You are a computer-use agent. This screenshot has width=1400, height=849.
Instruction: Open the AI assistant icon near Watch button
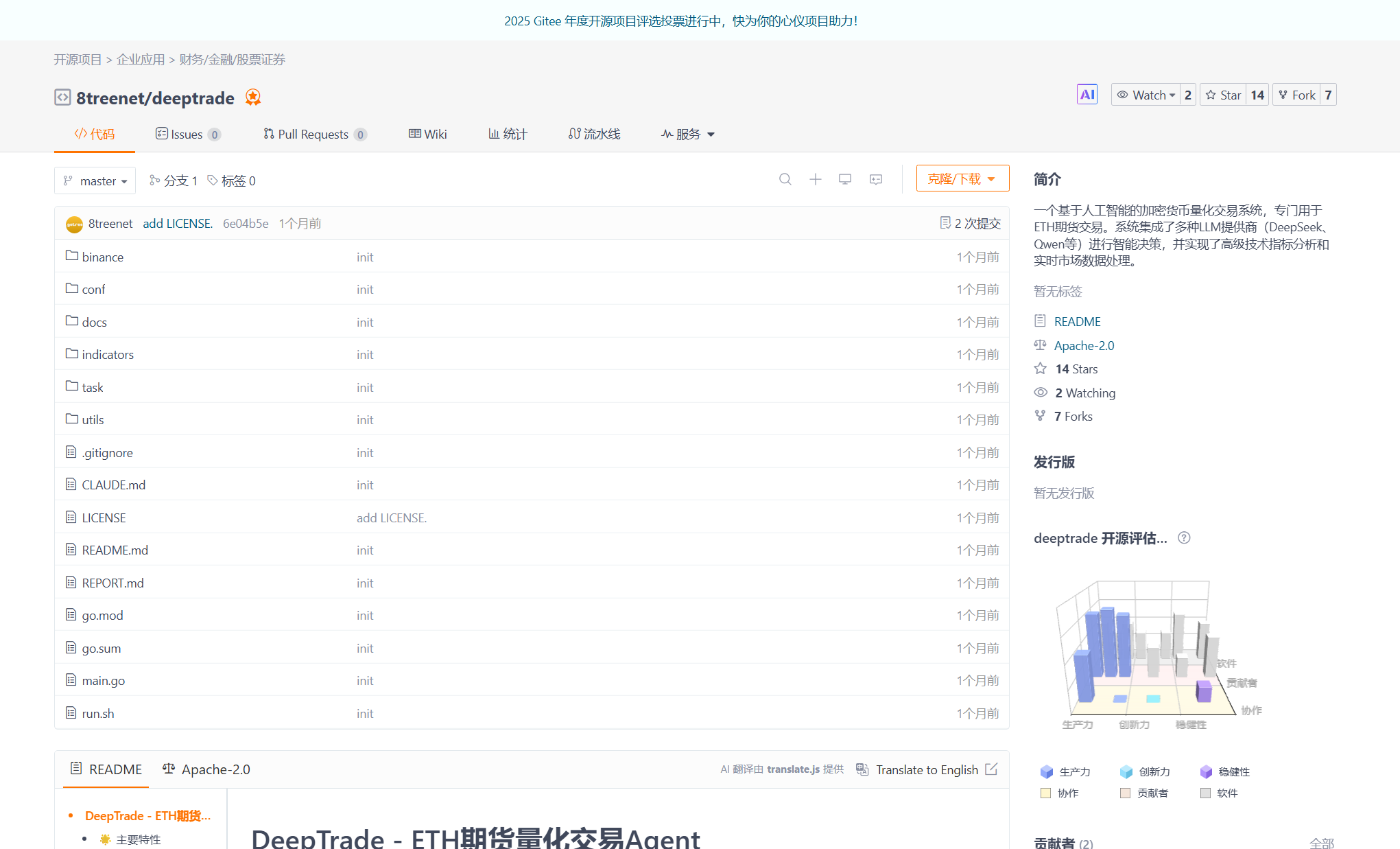tap(1087, 94)
